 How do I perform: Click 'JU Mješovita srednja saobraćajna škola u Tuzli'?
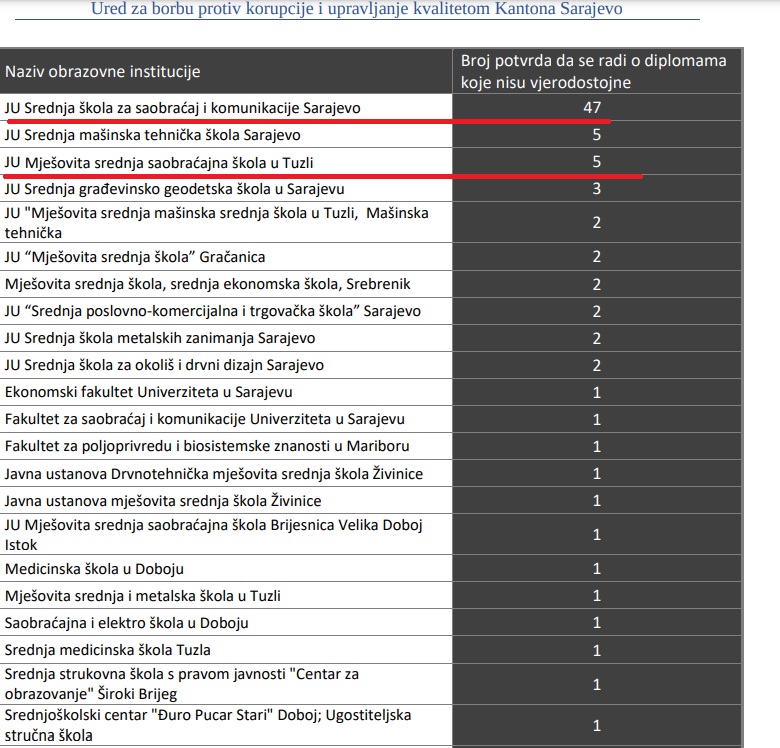(159, 163)
